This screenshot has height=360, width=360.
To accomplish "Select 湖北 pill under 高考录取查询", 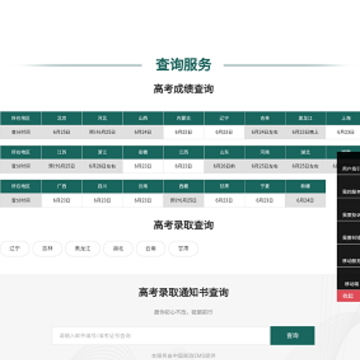I will 118,249.
